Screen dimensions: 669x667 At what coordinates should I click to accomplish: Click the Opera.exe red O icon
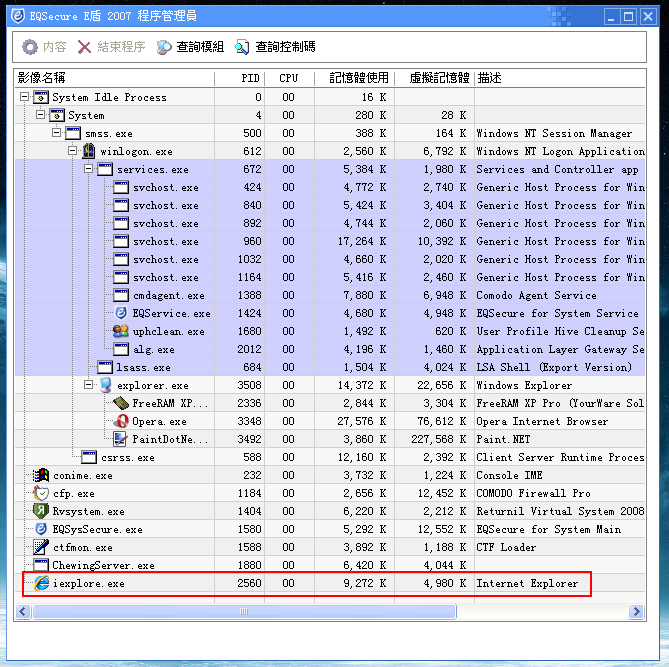(122, 421)
